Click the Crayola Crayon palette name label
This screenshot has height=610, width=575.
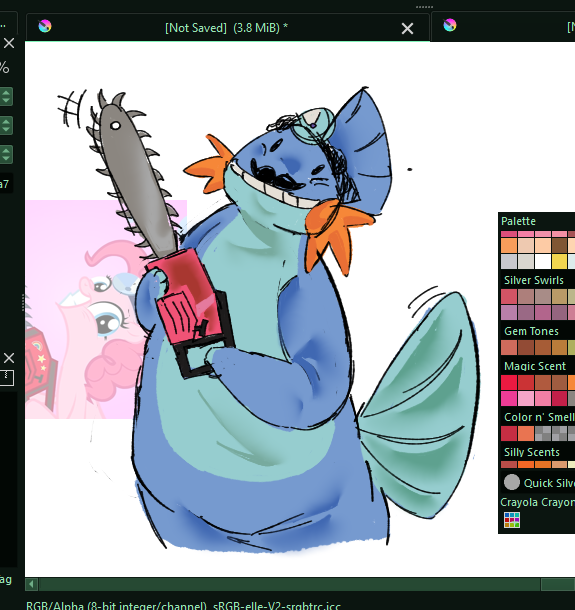(x=537, y=502)
